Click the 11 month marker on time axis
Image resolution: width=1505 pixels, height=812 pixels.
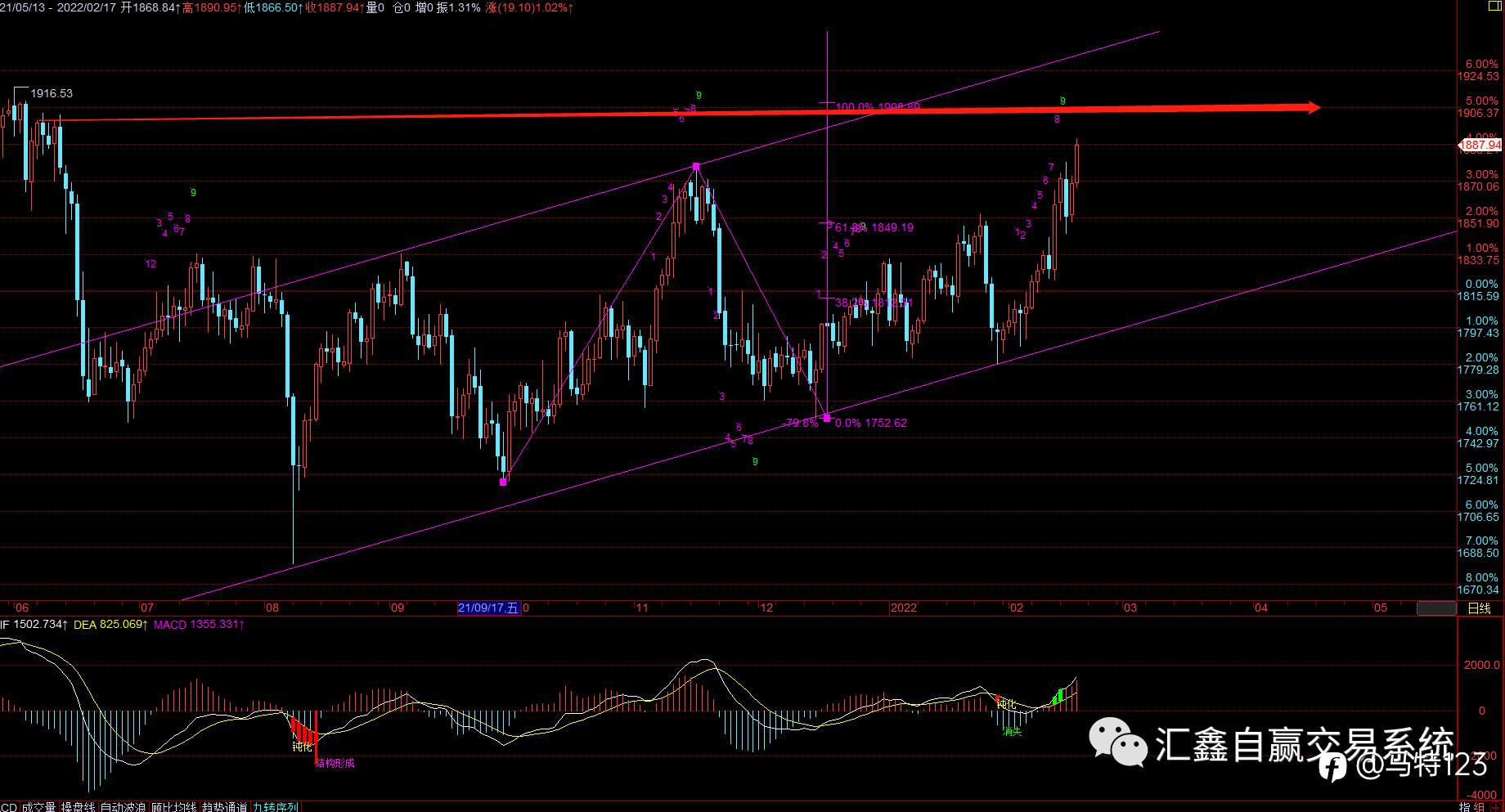tap(642, 608)
